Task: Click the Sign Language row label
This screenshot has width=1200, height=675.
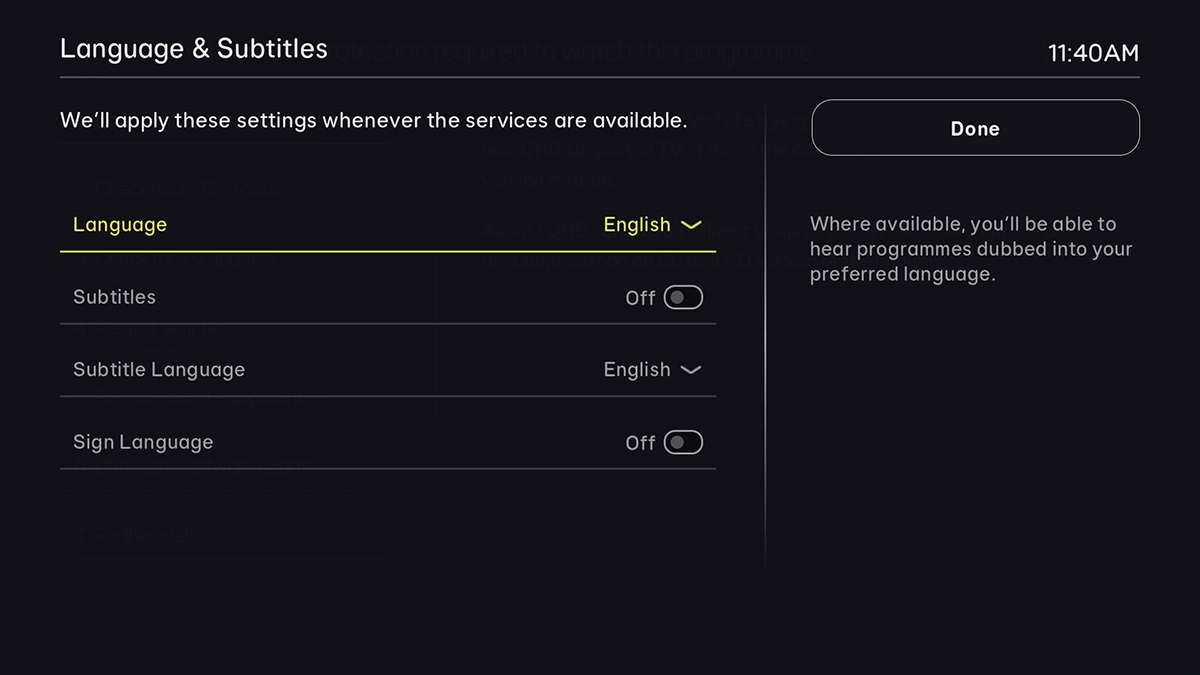Action: pyautogui.click(x=142, y=441)
